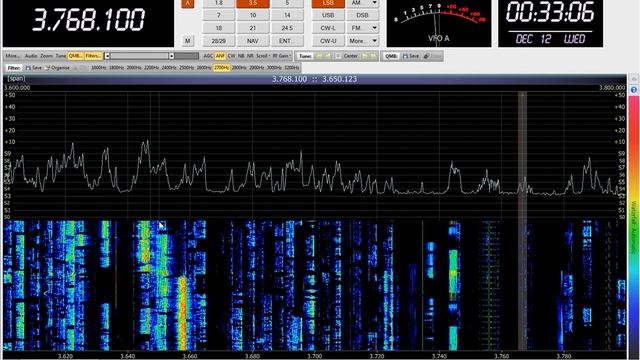This screenshot has height=360, width=640.
Task: Click the toolbar slider left handle
Action: click(x=107, y=56)
